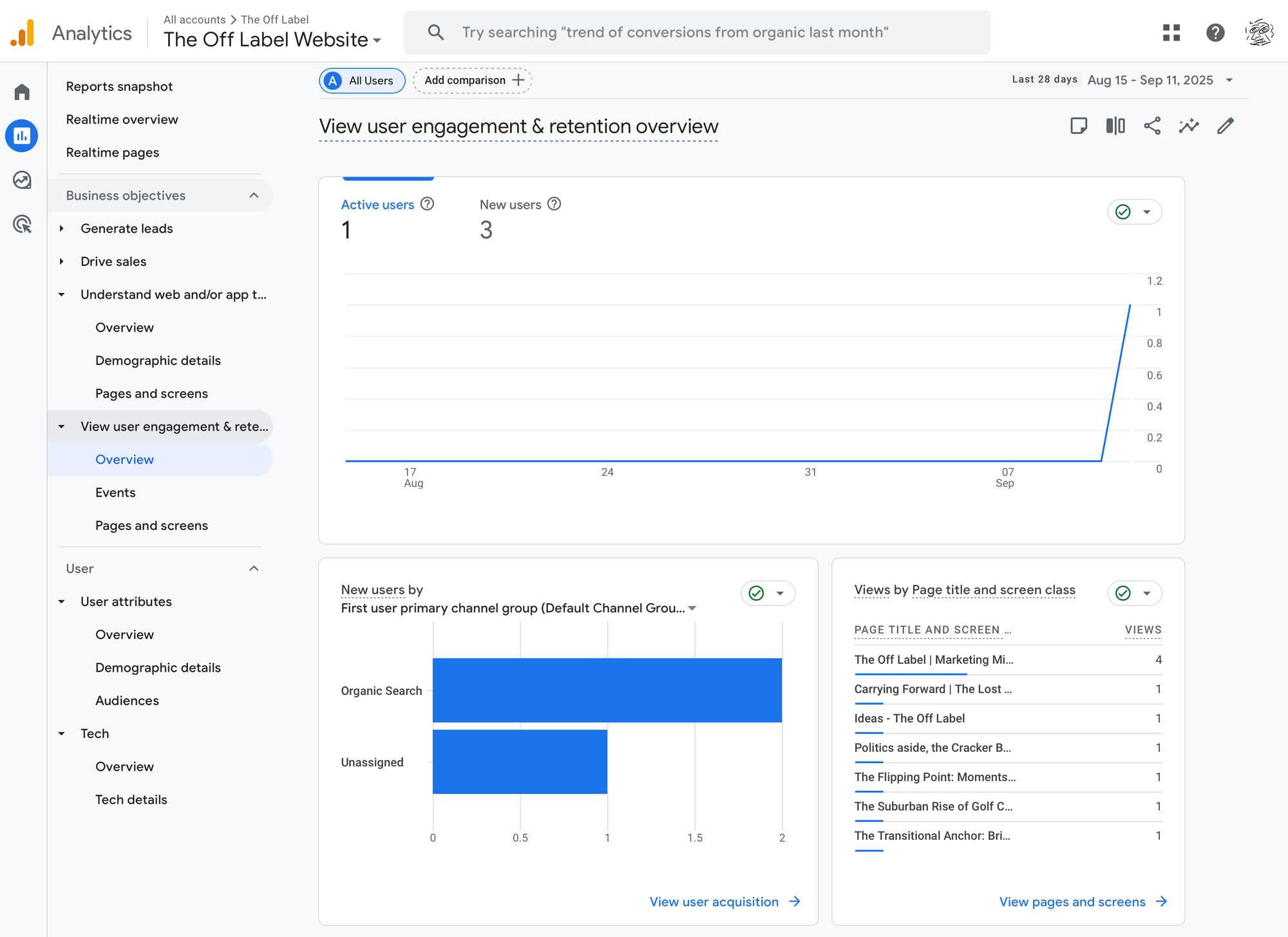Click 'Ideas - The Off Label' row
Image resolution: width=1288 pixels, height=937 pixels.
(x=1008, y=718)
